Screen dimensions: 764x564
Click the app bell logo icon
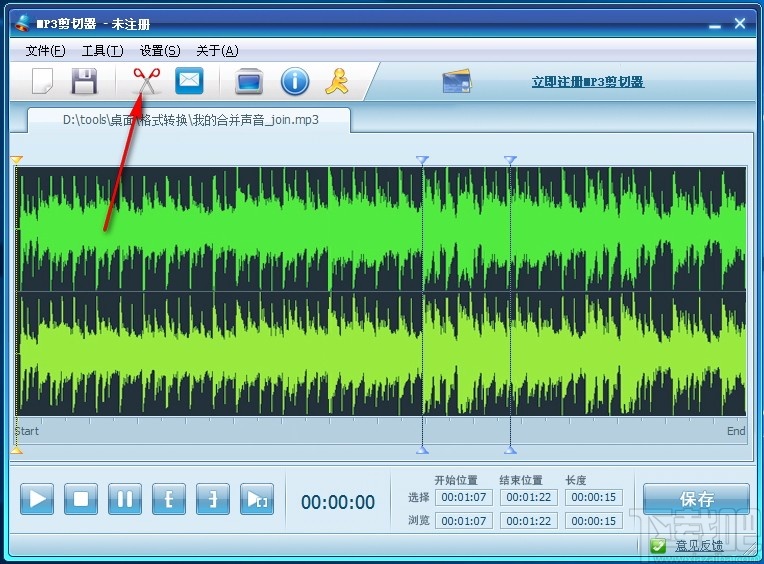(x=23, y=23)
